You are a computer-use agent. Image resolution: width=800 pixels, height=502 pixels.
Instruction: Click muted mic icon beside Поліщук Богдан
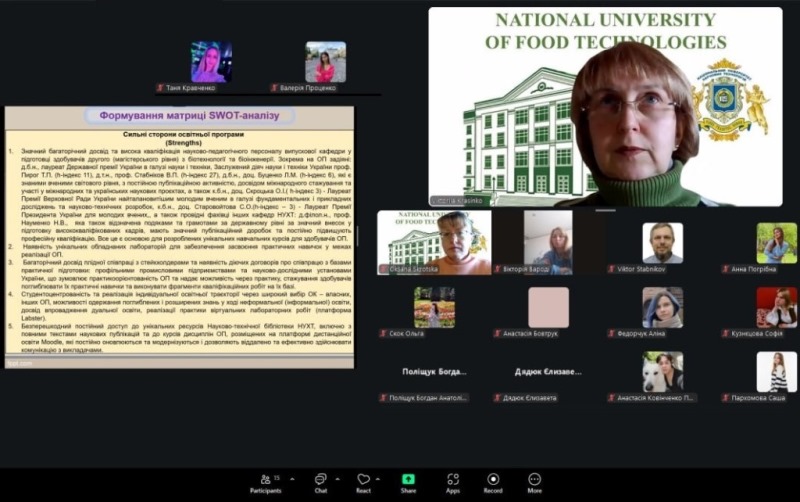point(383,397)
